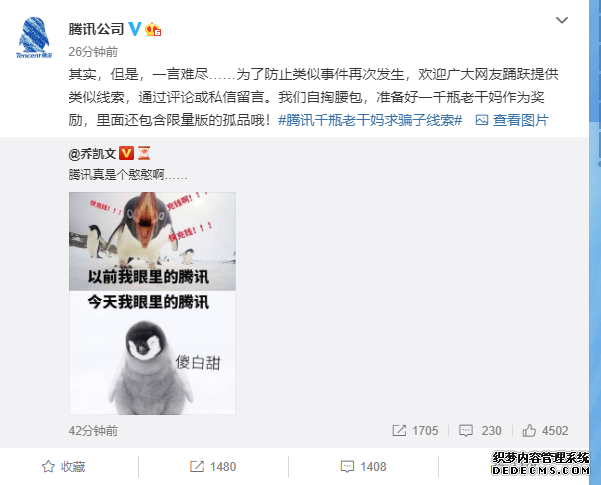The height and width of the screenshot is (485, 601).
Task: Click the blue V verification badge
Action: (x=135, y=29)
